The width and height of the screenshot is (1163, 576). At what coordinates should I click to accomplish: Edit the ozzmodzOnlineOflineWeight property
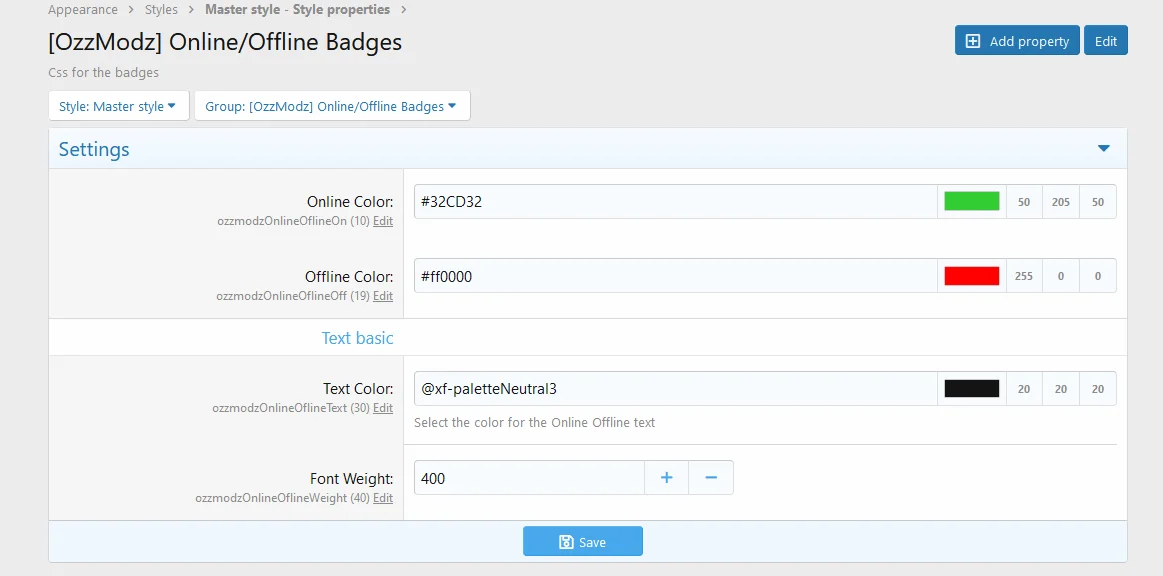[383, 498]
